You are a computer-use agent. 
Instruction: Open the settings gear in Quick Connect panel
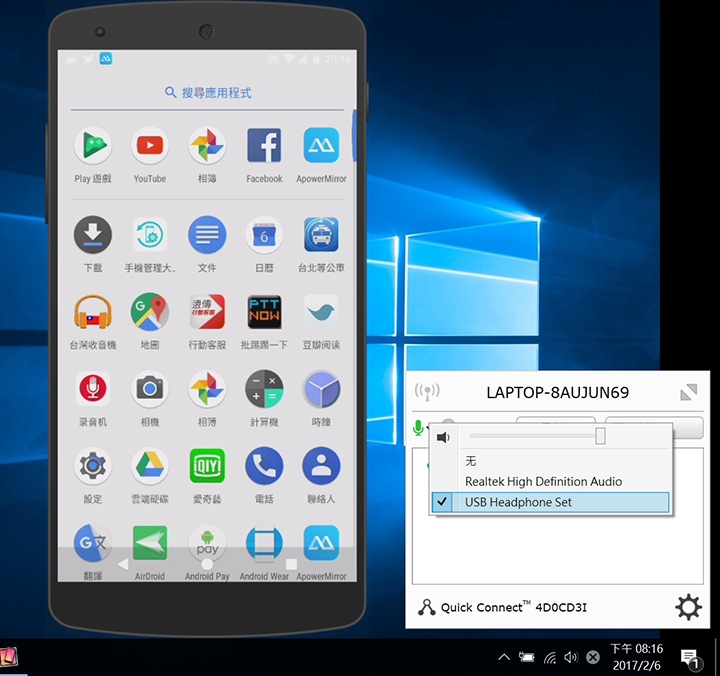688,607
